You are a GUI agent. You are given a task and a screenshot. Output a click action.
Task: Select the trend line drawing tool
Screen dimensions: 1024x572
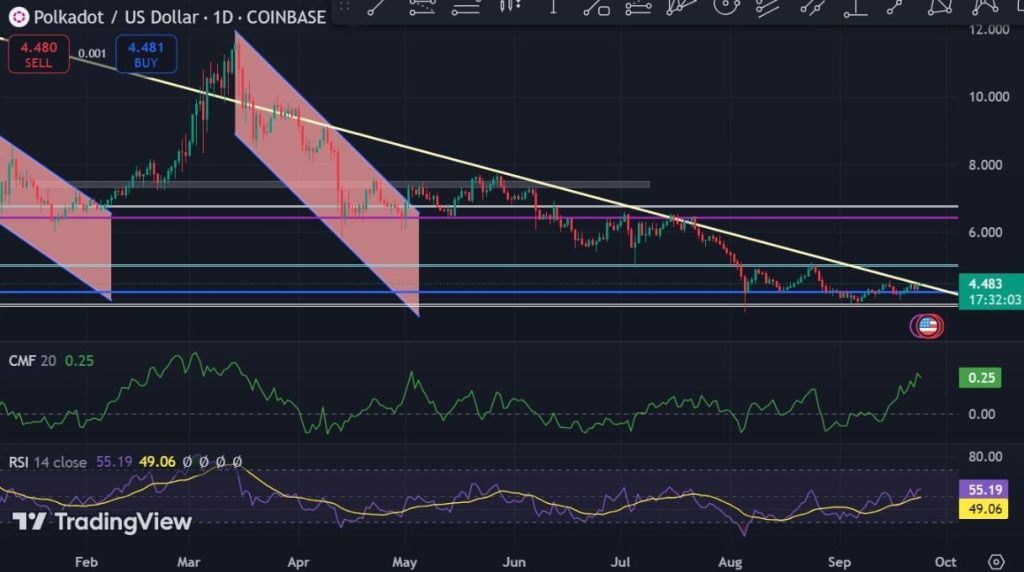[376, 7]
